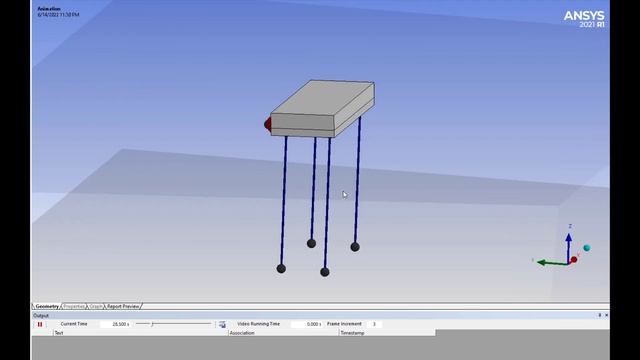Select the rear-left mooring line anchor ball

(311, 244)
